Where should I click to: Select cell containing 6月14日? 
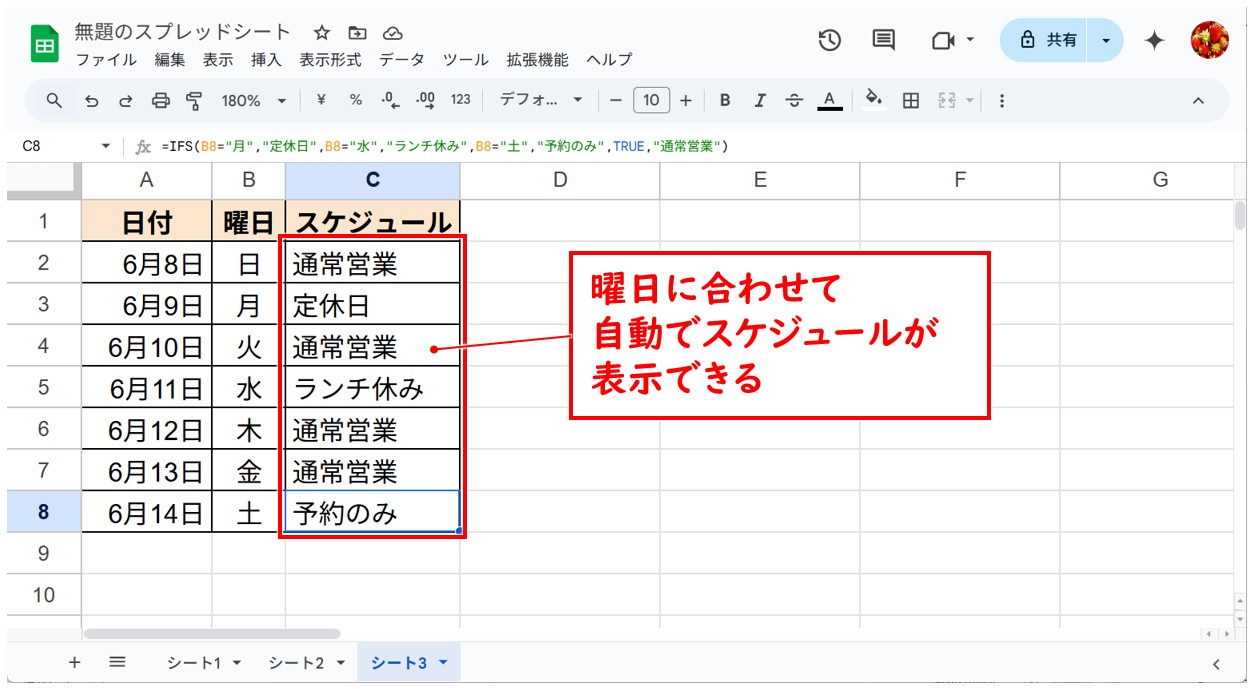click(x=147, y=513)
